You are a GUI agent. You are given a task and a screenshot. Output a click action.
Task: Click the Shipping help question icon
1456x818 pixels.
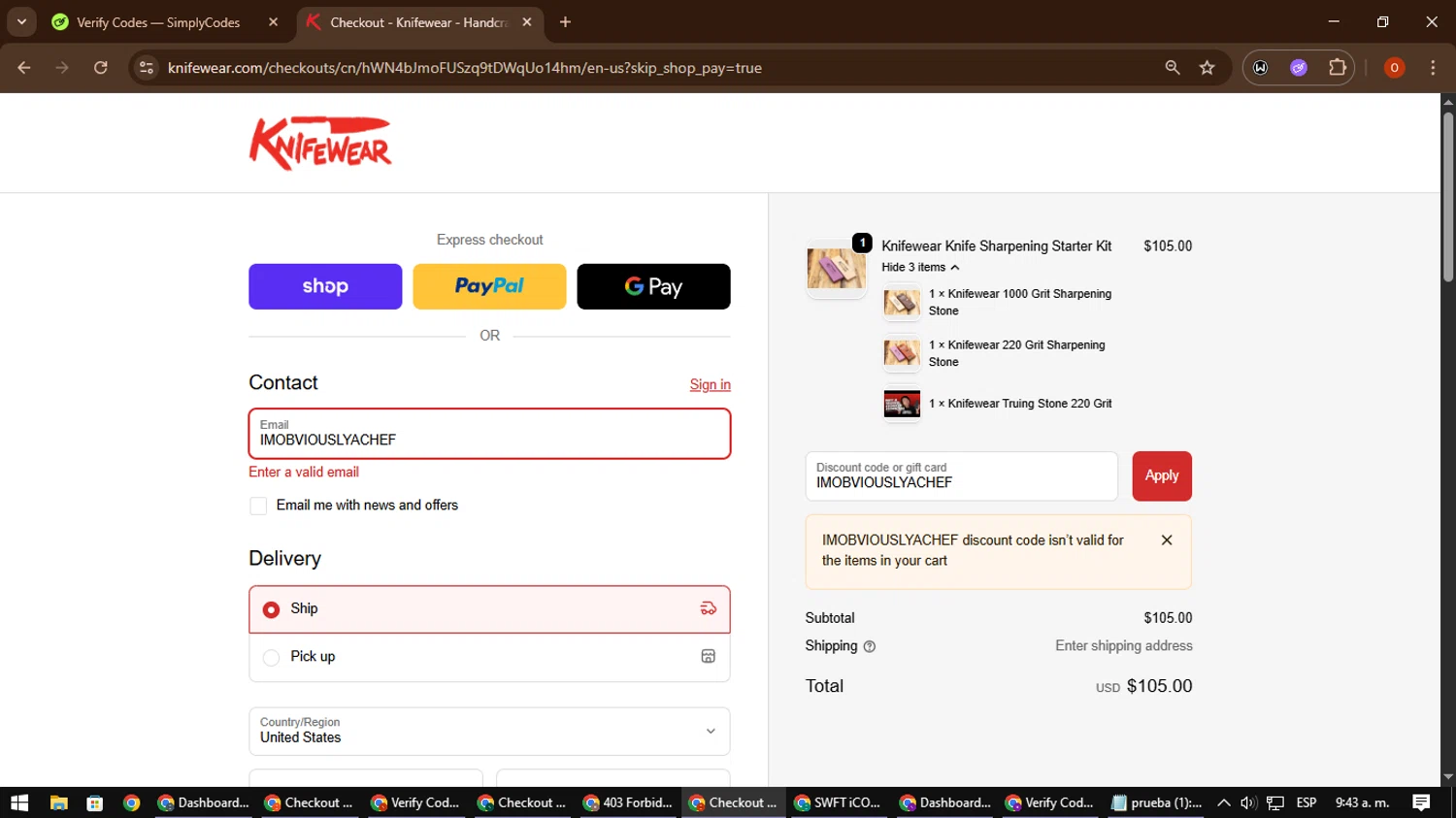coord(870,646)
